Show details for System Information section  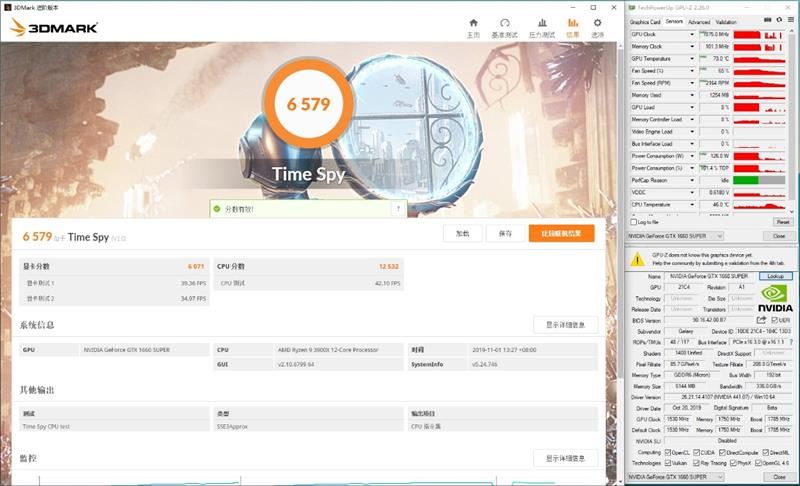[x=565, y=325]
